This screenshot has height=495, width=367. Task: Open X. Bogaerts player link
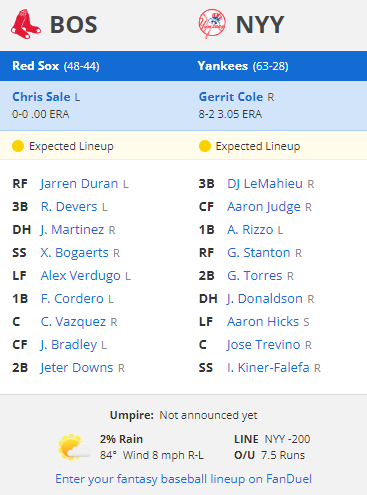(74, 253)
